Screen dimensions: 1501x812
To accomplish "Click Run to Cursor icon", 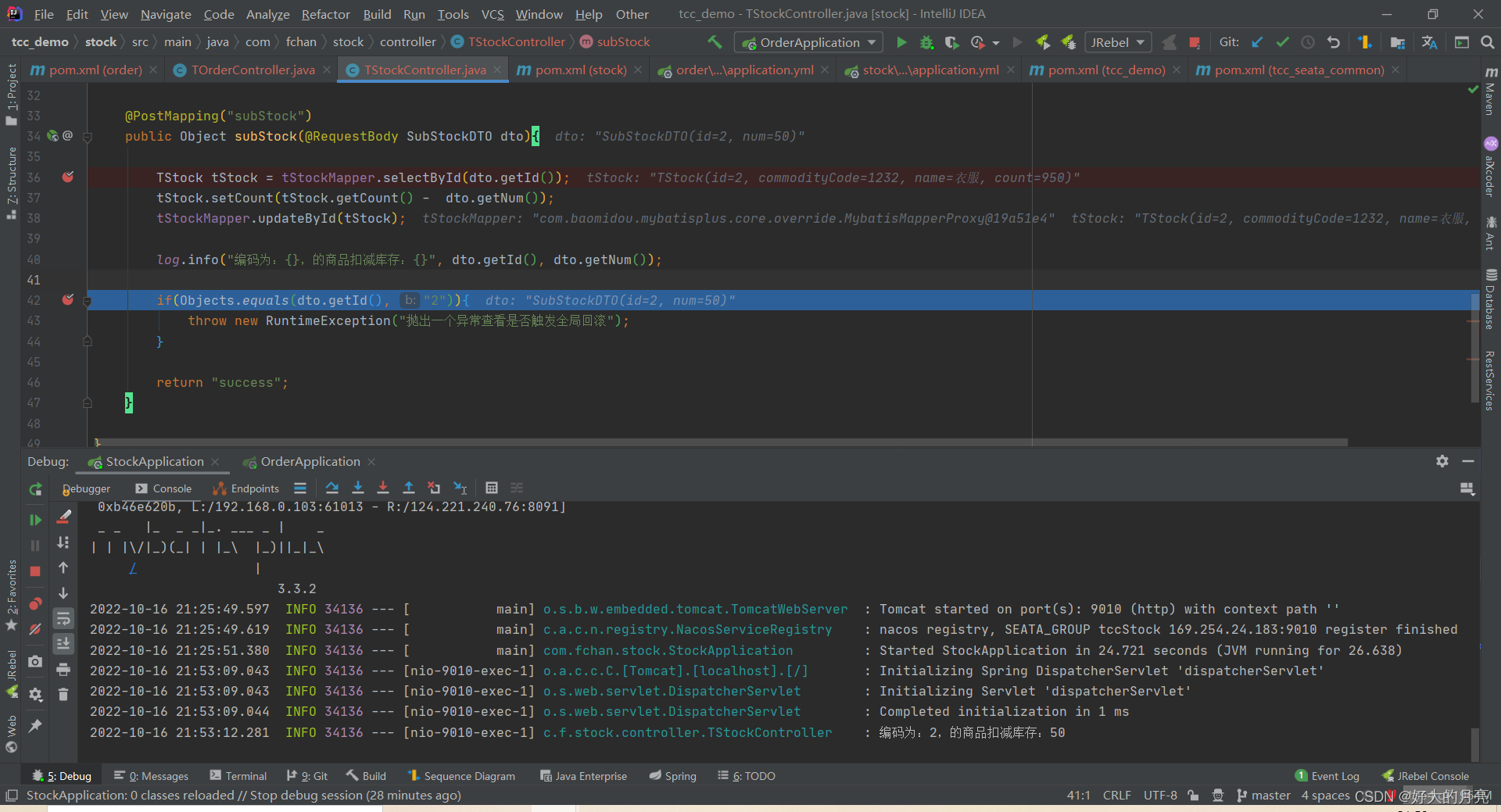I will (x=460, y=488).
